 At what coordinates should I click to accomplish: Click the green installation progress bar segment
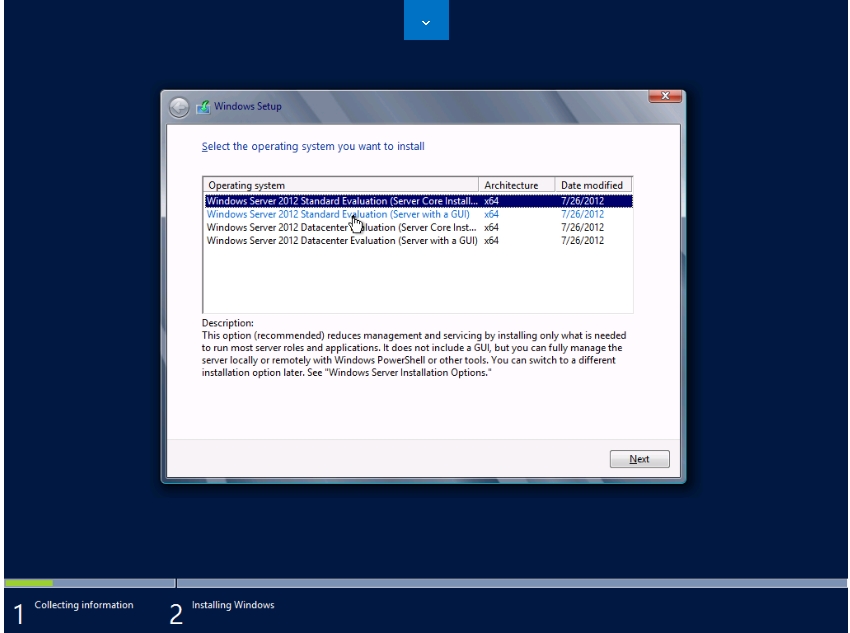tap(29, 582)
